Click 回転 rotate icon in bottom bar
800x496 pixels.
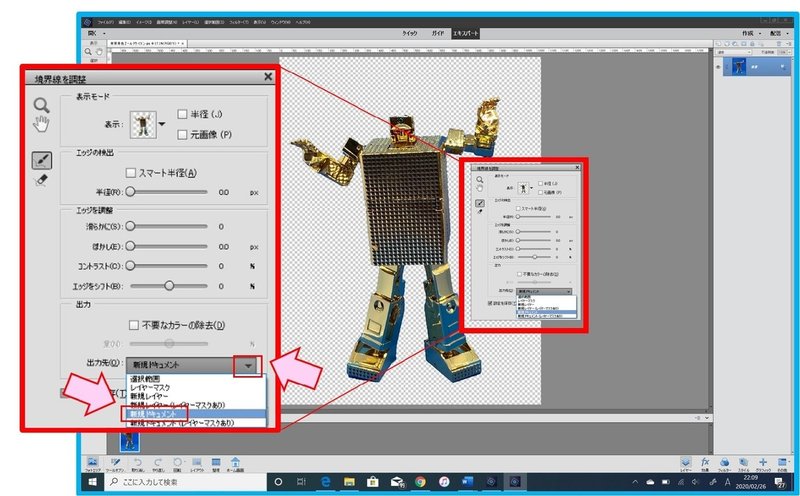click(177, 463)
